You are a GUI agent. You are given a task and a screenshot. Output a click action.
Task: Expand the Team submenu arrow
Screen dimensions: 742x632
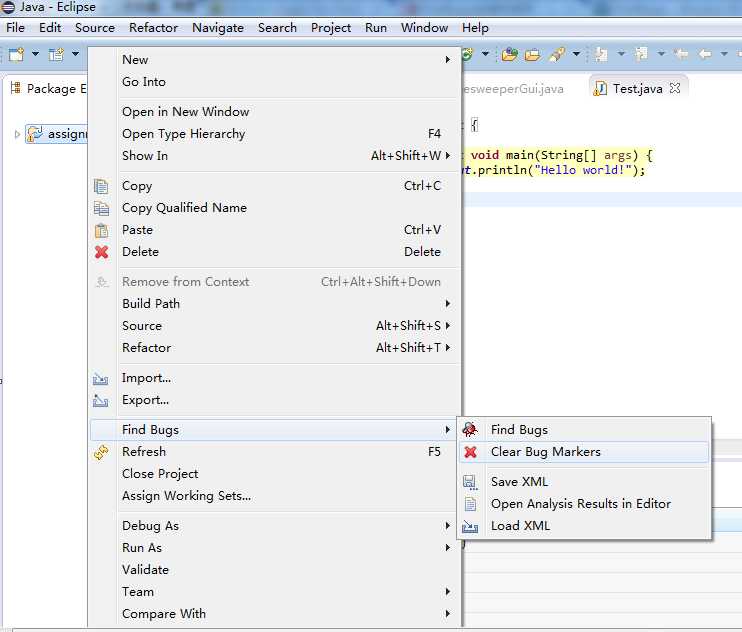tap(447, 592)
